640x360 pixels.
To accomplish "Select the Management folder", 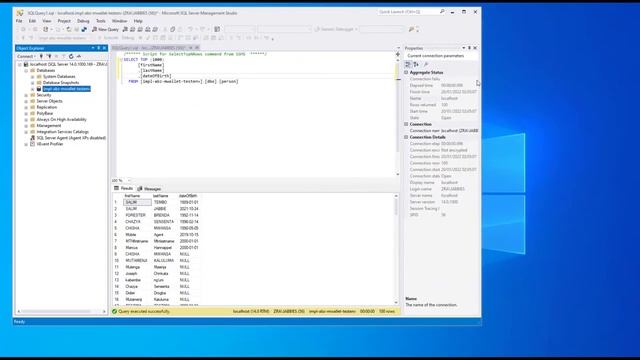I will (49, 126).
